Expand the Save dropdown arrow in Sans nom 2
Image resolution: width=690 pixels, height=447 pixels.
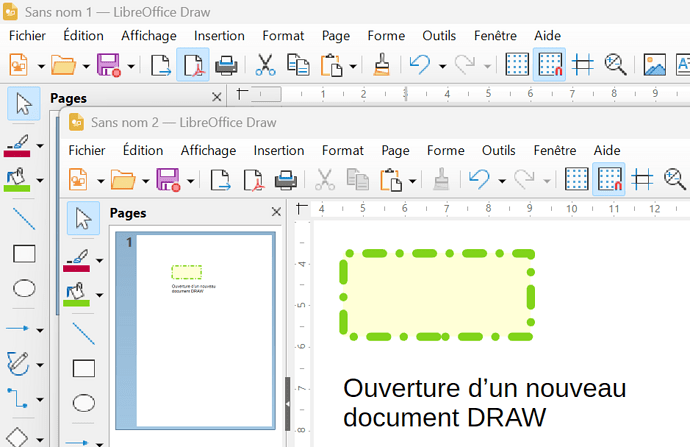click(190, 181)
